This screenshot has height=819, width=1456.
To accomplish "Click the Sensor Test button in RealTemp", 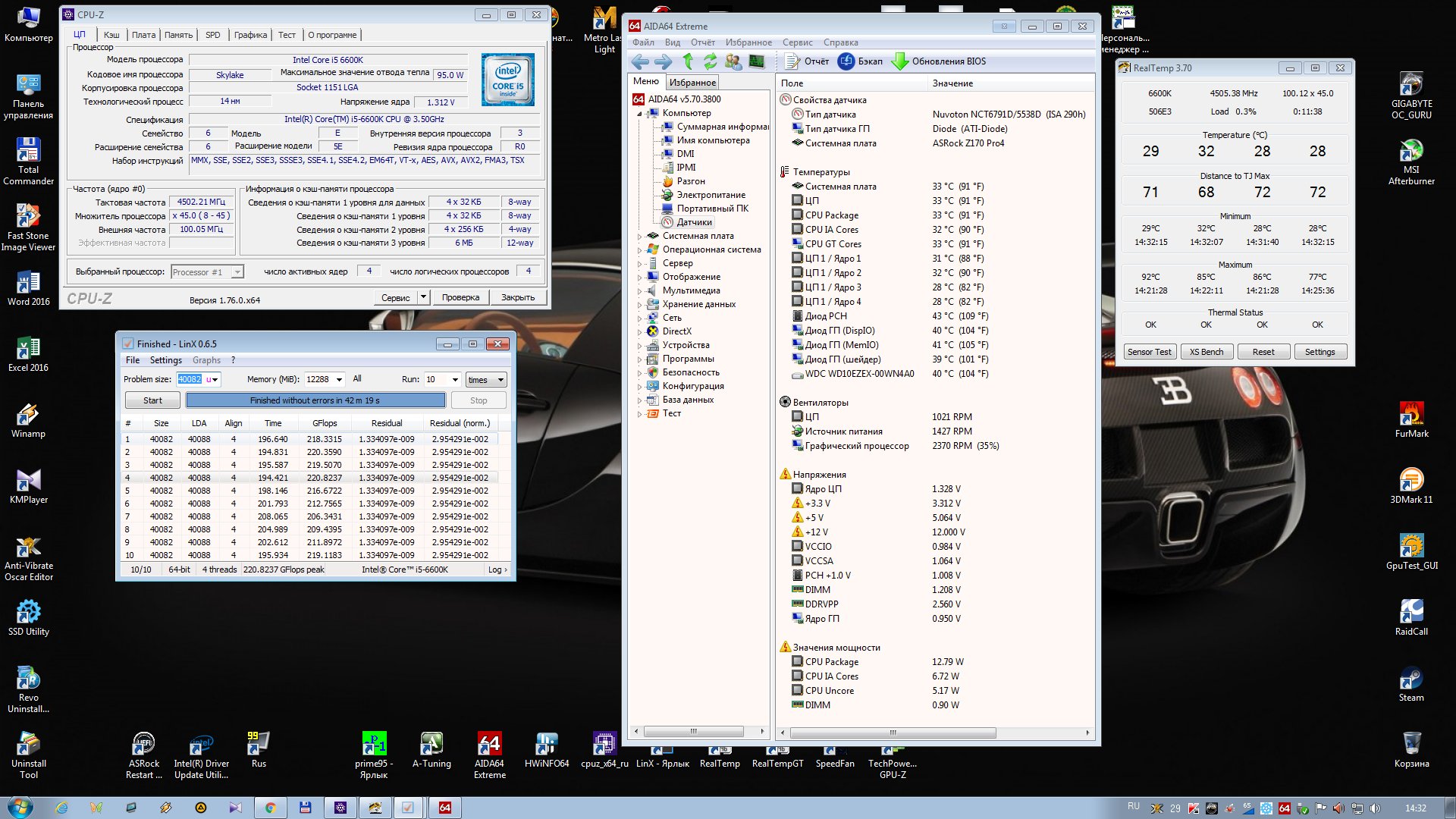I will pos(1149,352).
